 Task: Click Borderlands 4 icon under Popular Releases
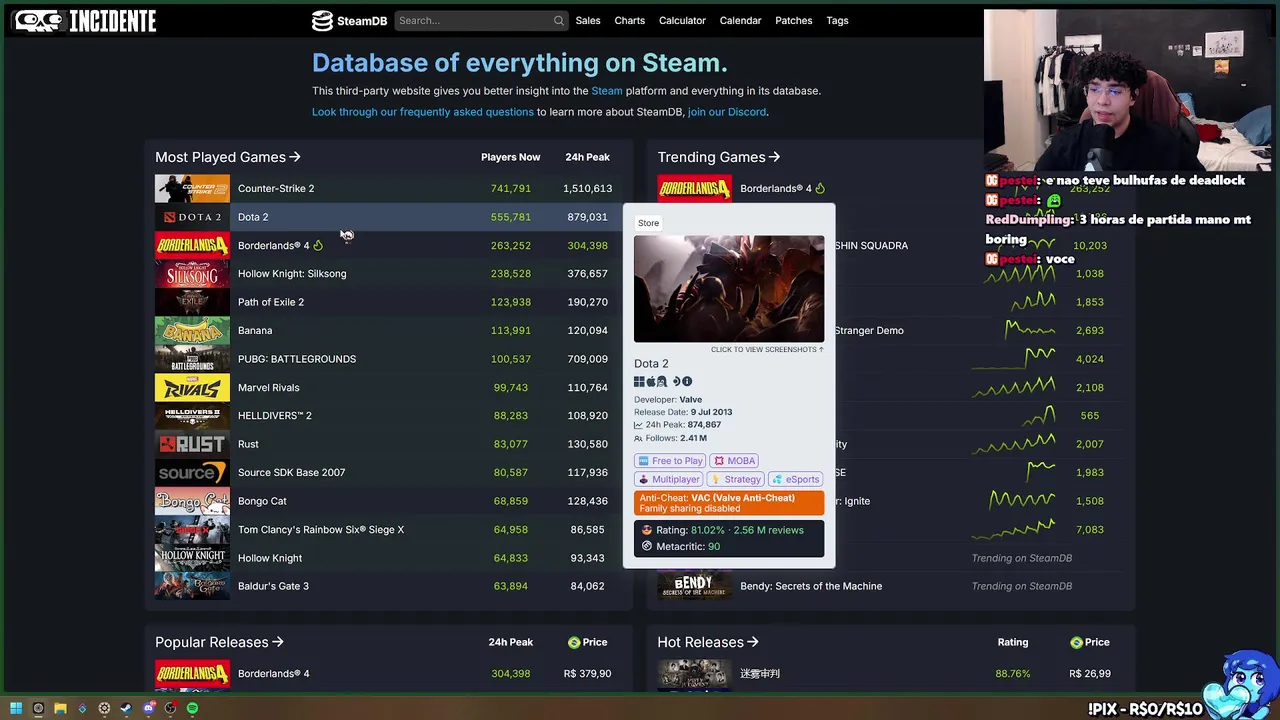coord(192,674)
